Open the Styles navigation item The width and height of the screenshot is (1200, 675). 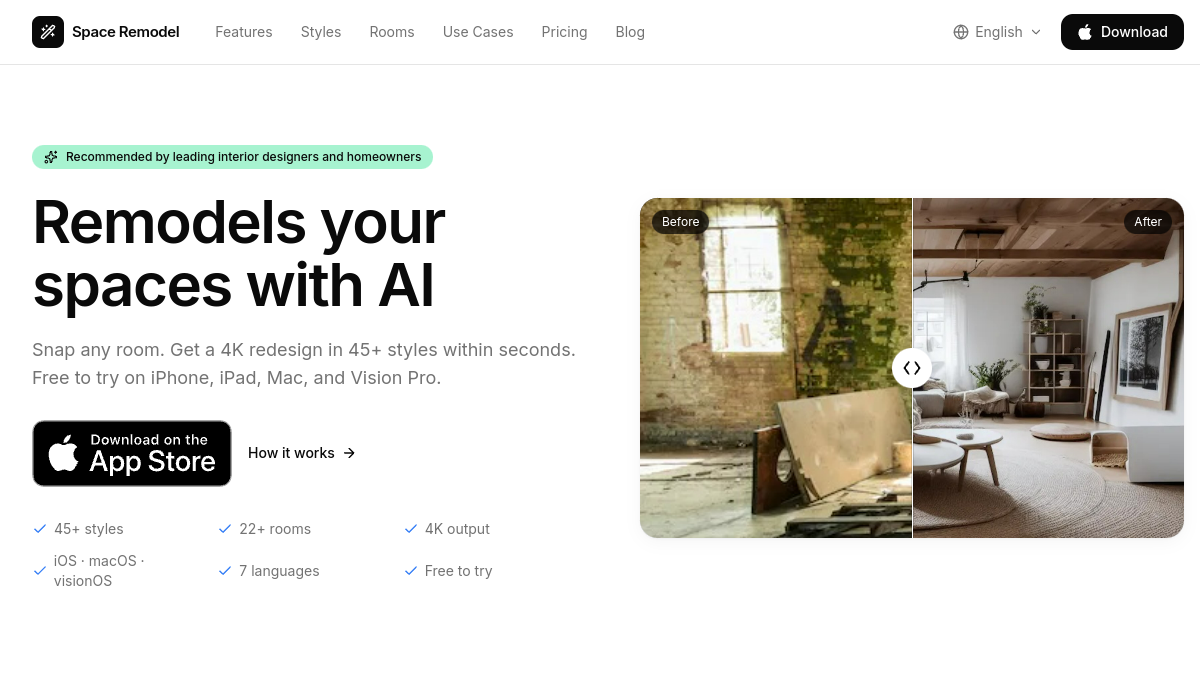(x=321, y=32)
